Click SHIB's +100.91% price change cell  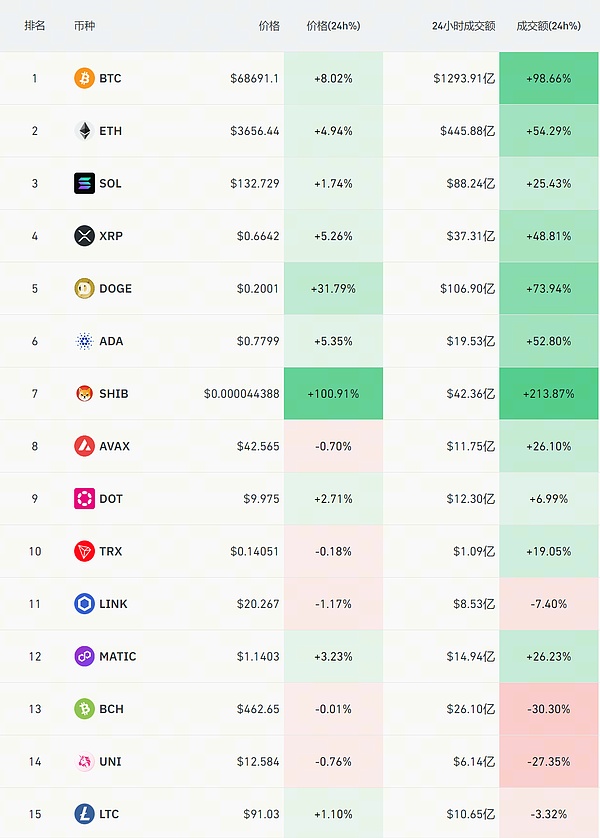click(333, 394)
